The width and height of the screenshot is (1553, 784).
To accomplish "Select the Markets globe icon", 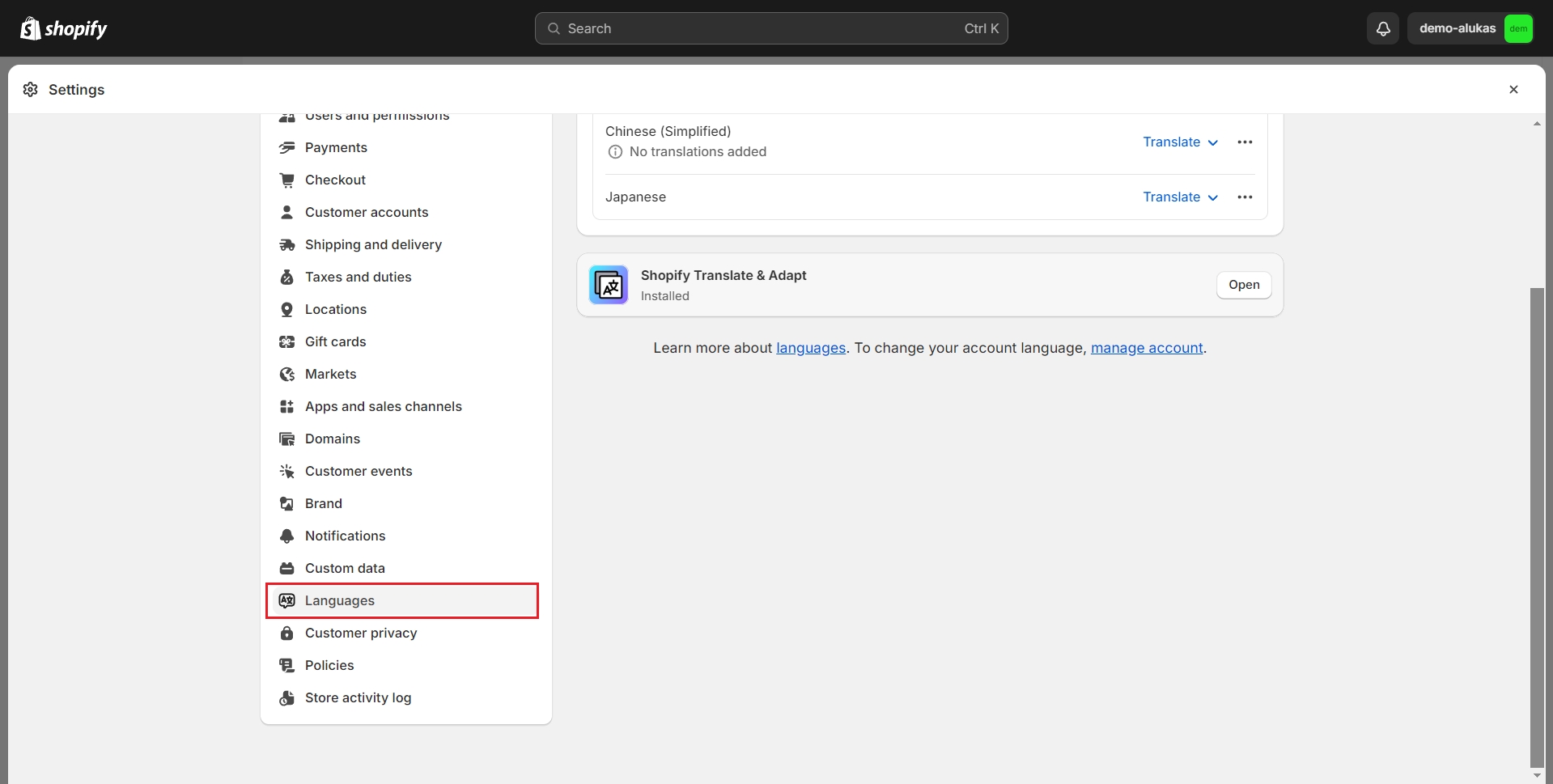I will tap(286, 374).
